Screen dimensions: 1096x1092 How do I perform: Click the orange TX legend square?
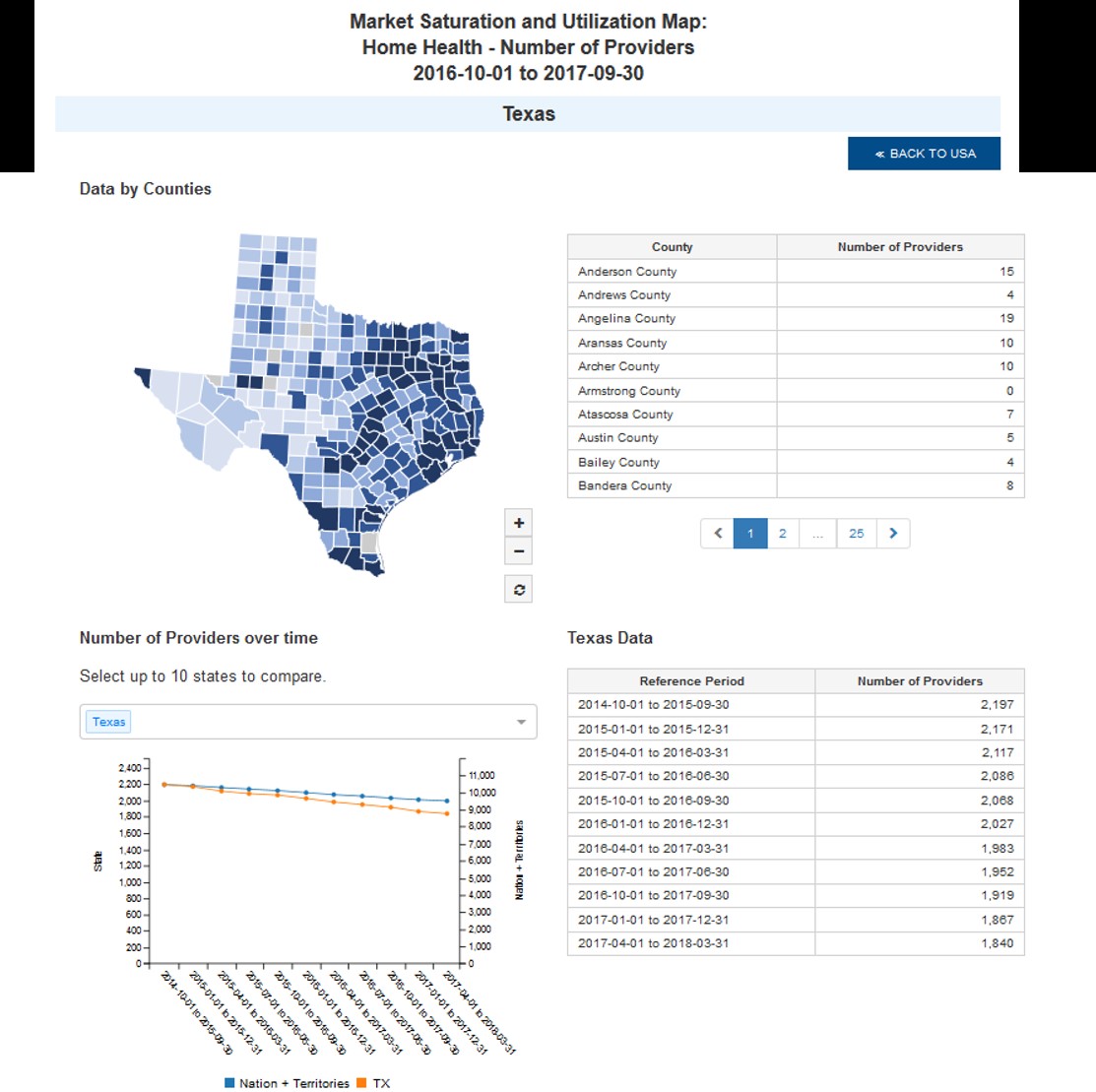coord(362,1082)
